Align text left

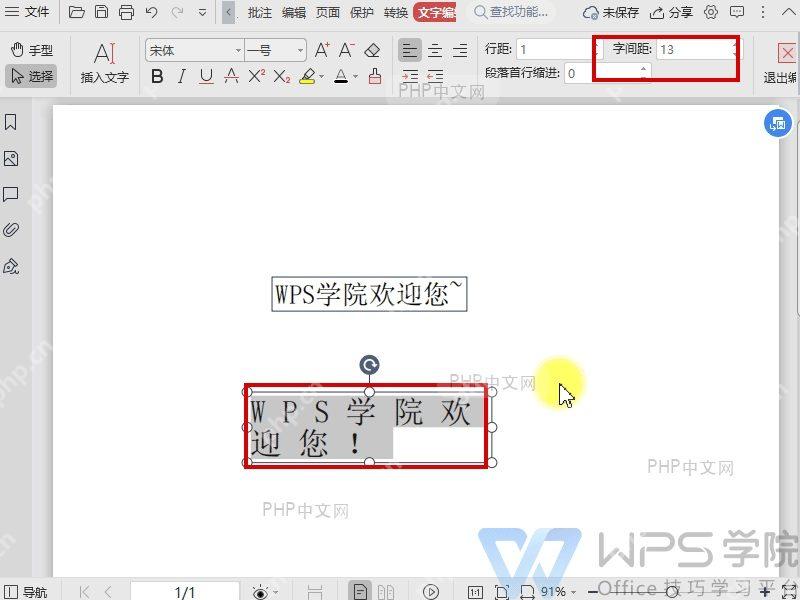tap(410, 50)
